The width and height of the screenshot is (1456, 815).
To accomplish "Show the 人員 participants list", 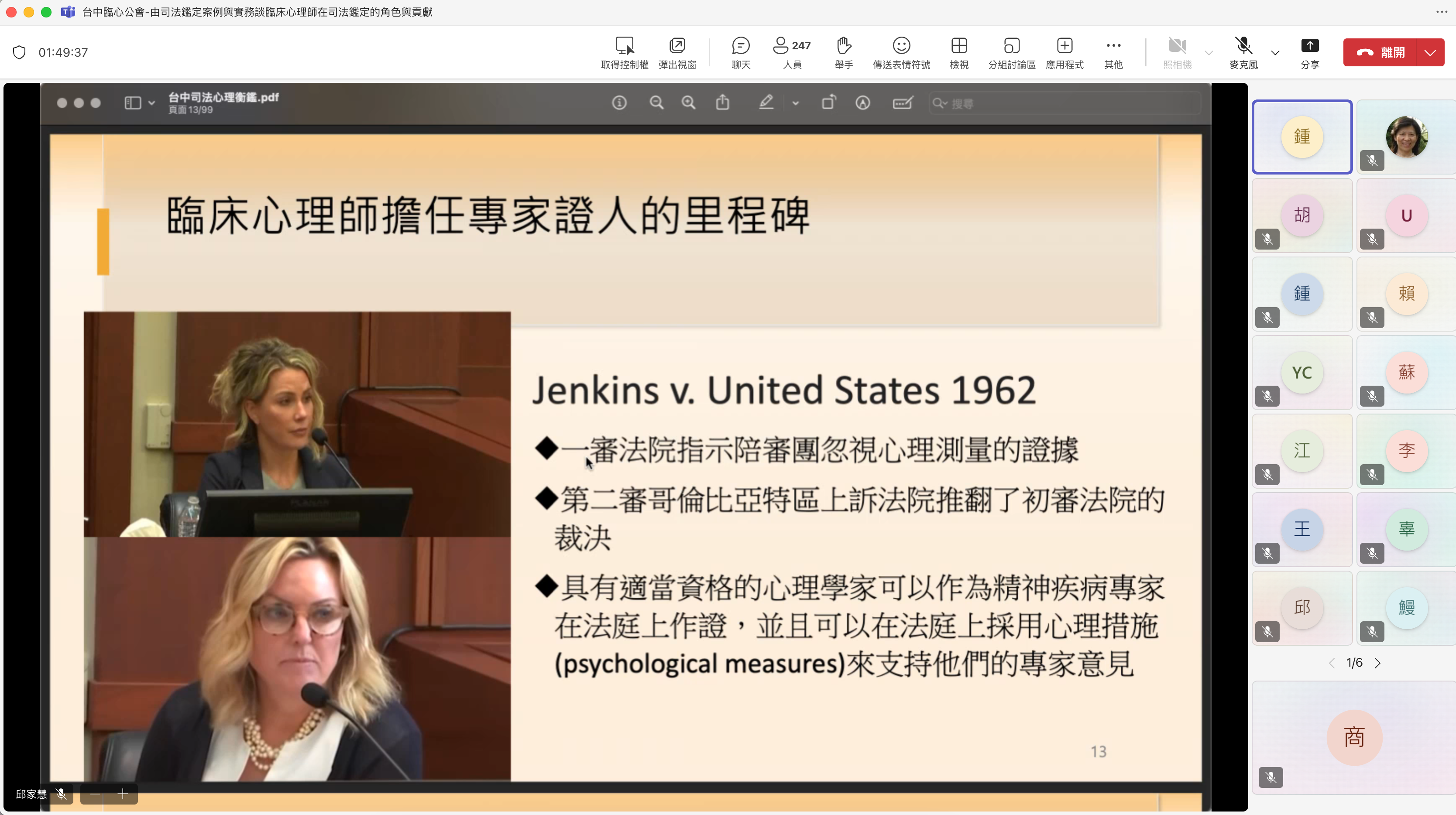I will point(791,52).
